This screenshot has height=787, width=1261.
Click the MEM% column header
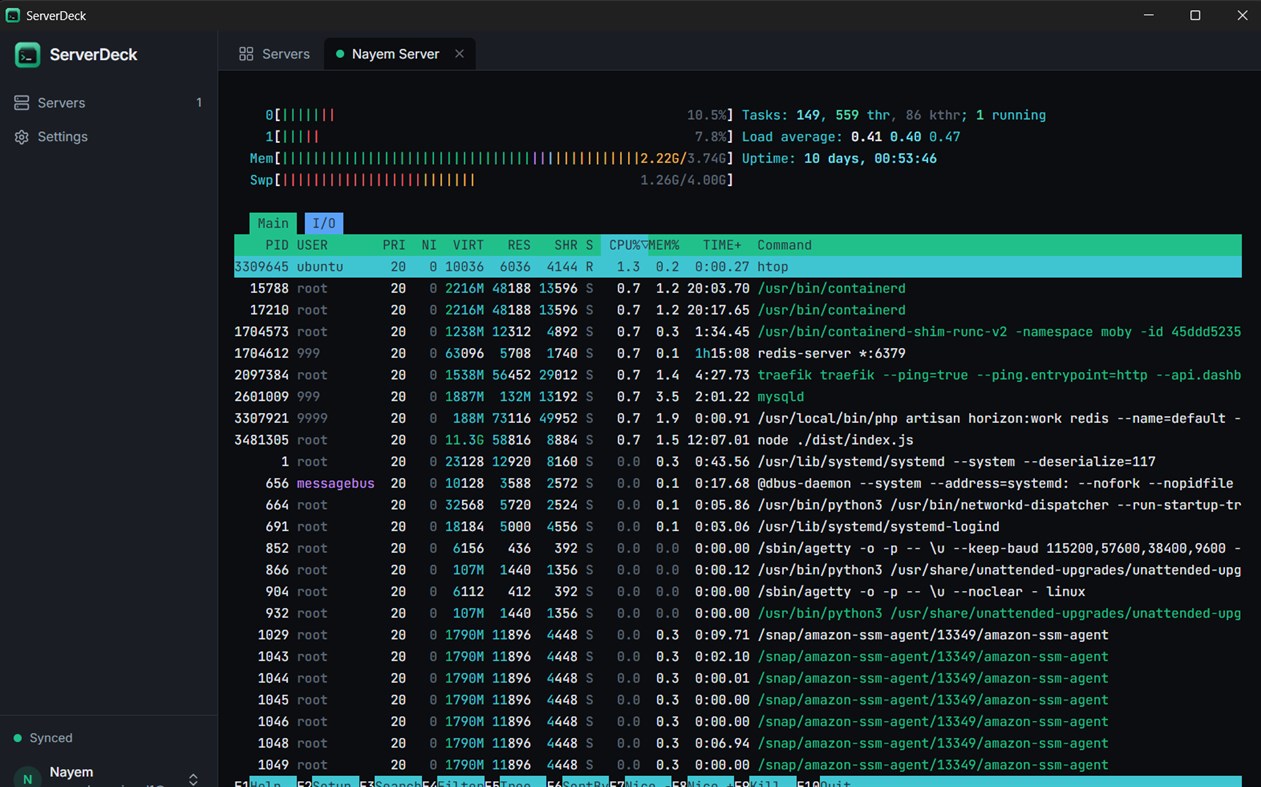[664, 245]
